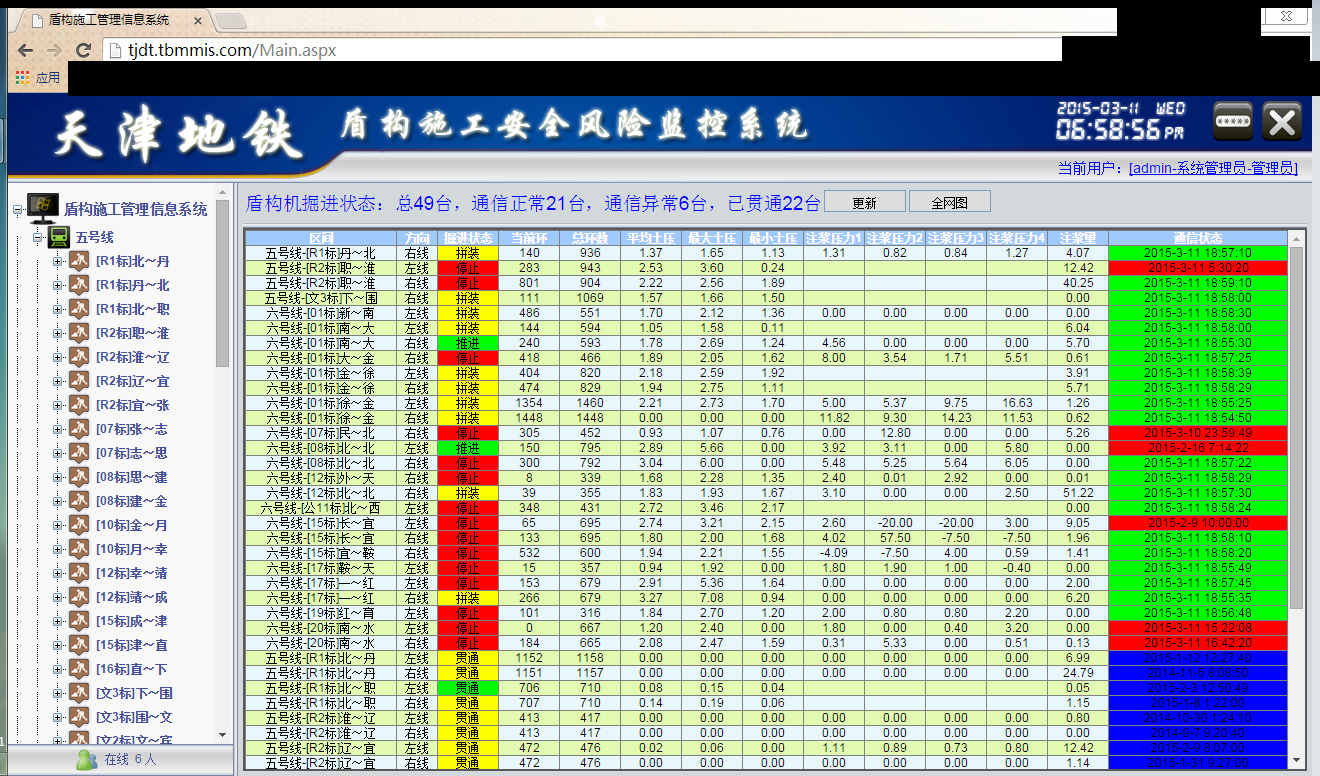The image size is (1320, 776).
Task: Click the worker icon for [08标]建~金
Action: click(80, 501)
